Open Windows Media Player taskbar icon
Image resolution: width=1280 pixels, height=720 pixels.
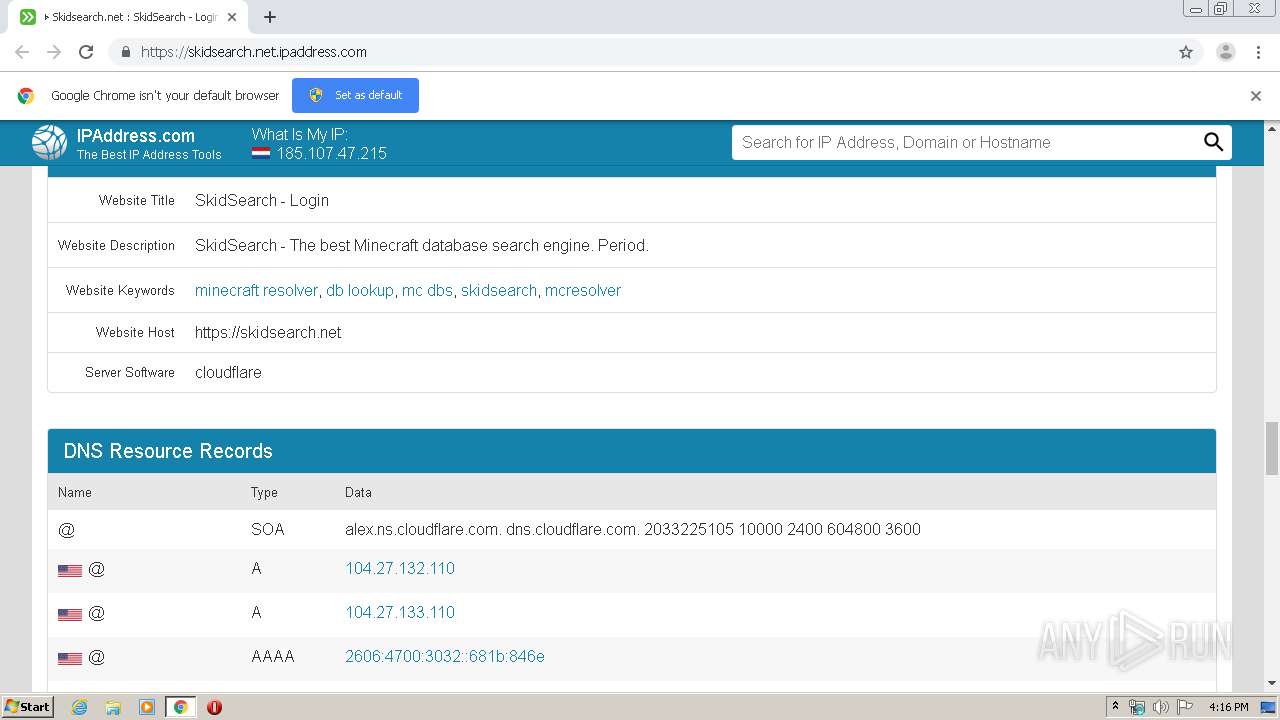click(147, 707)
